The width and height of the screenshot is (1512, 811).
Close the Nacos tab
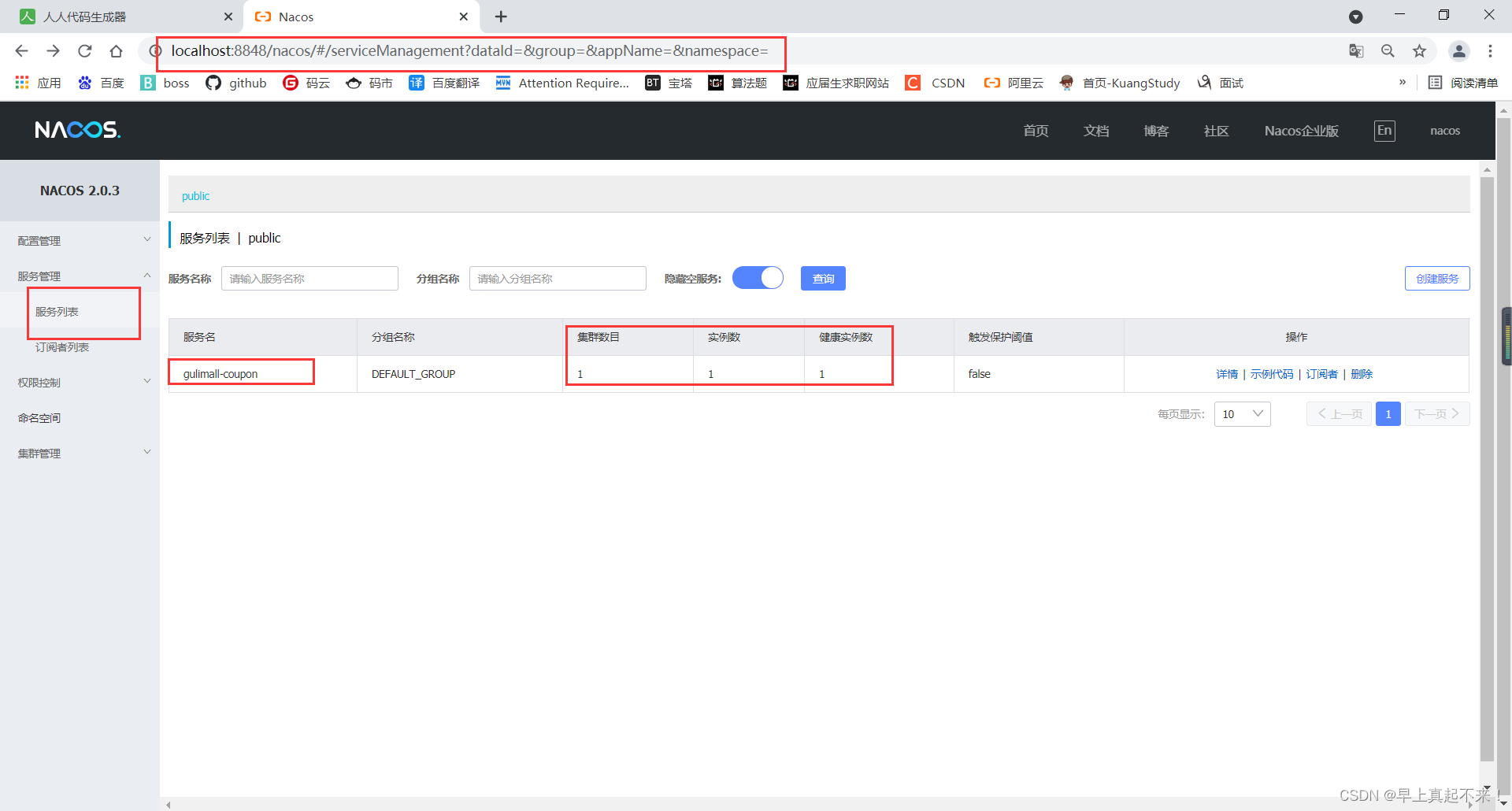(x=464, y=17)
